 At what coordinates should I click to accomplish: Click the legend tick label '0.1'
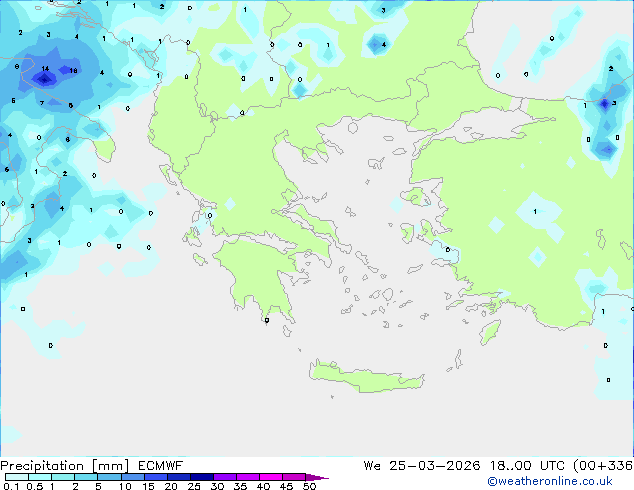[11, 486]
